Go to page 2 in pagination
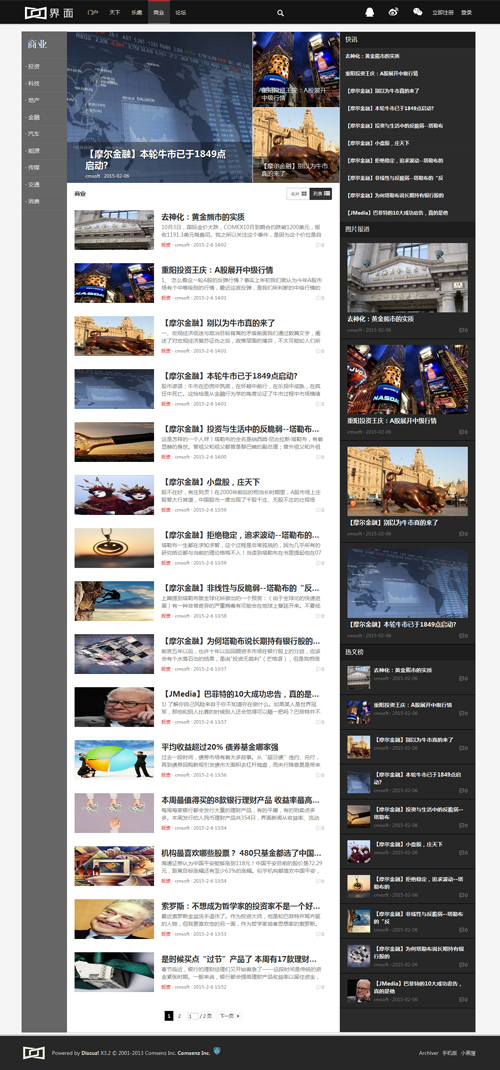 (179, 1016)
